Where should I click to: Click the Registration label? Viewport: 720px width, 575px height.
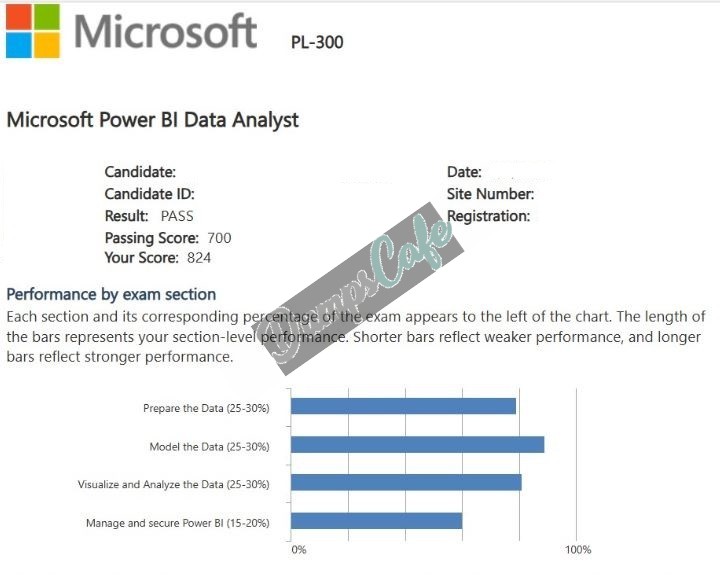pos(489,216)
